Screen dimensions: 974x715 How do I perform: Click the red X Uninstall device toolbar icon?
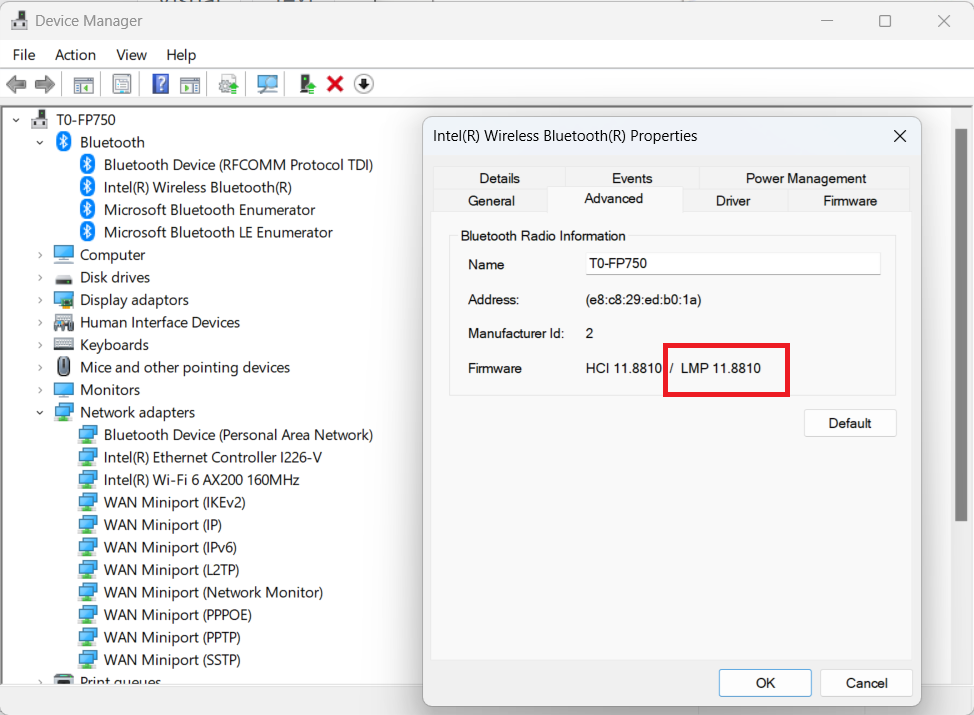(x=335, y=84)
